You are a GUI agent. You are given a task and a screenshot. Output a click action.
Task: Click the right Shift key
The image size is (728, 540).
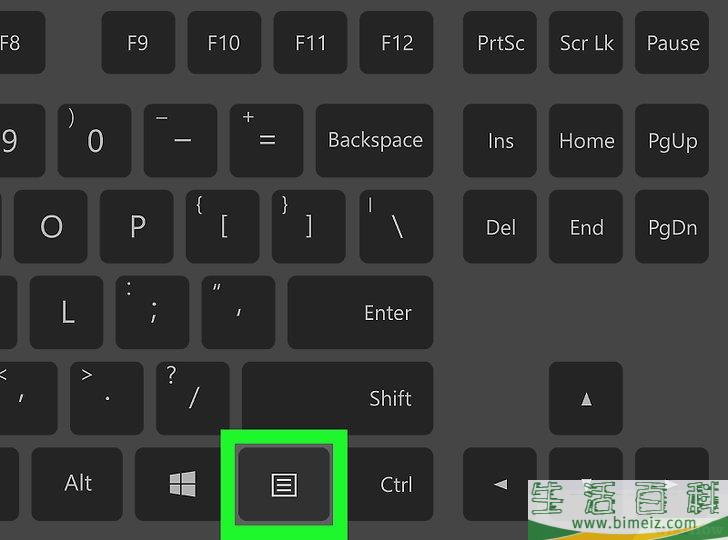click(338, 398)
